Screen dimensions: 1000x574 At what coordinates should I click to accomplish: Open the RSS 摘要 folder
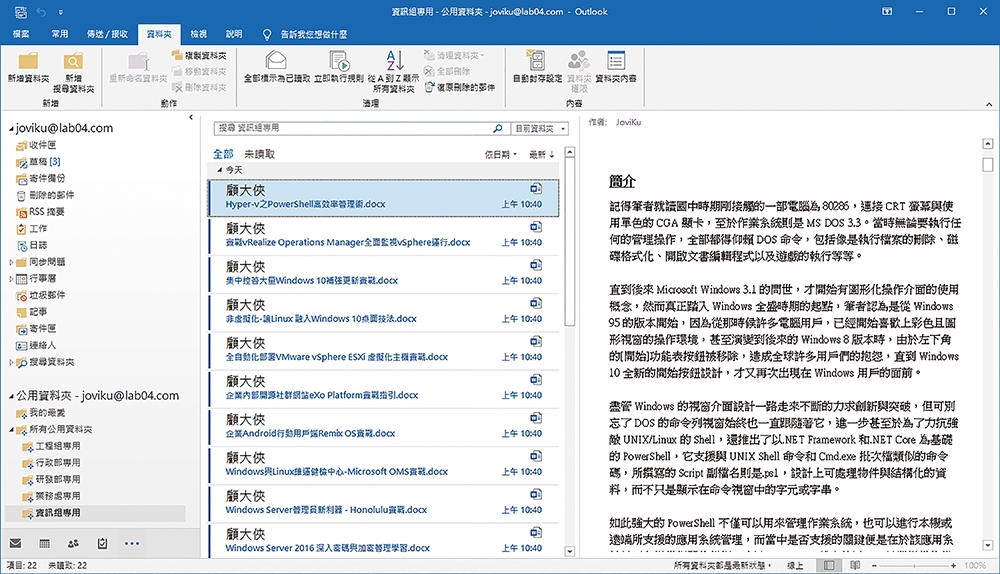click(40, 212)
